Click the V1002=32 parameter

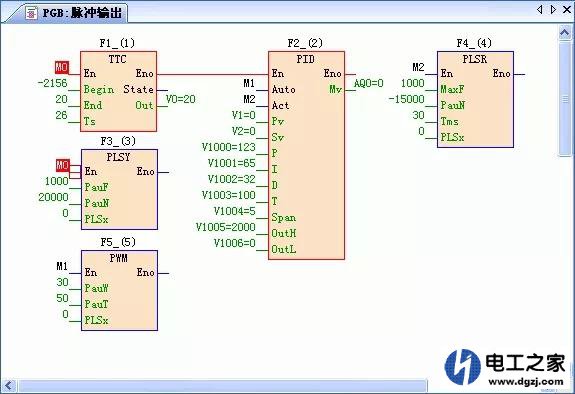pyautogui.click(x=231, y=179)
